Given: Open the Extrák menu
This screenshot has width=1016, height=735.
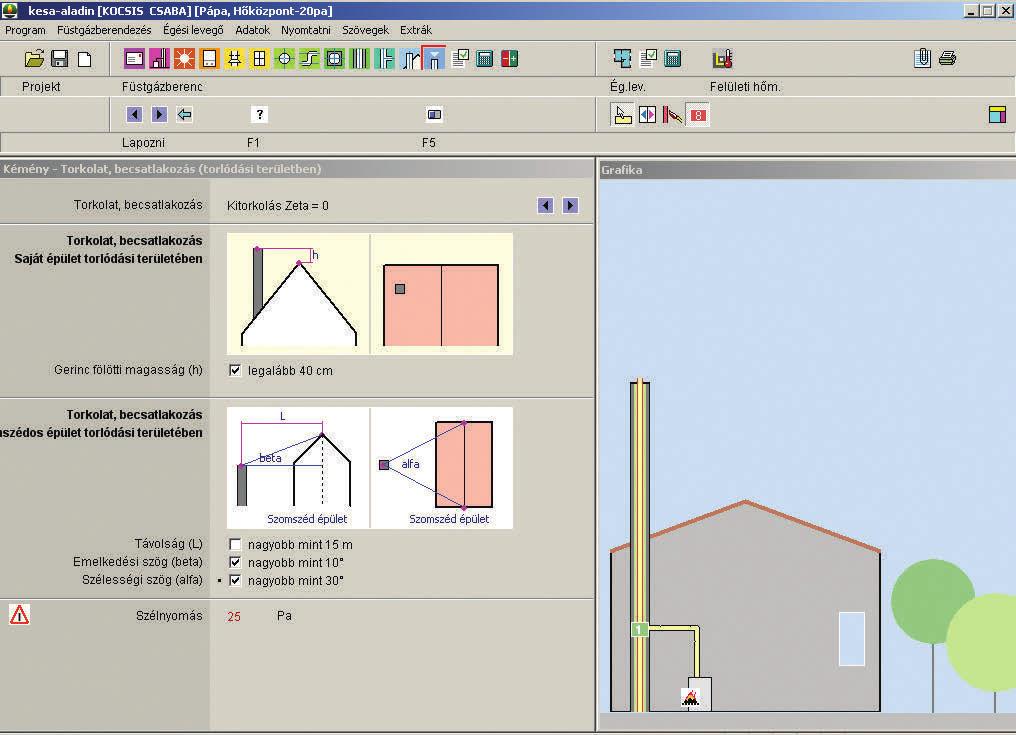Looking at the screenshot, I should (x=416, y=30).
